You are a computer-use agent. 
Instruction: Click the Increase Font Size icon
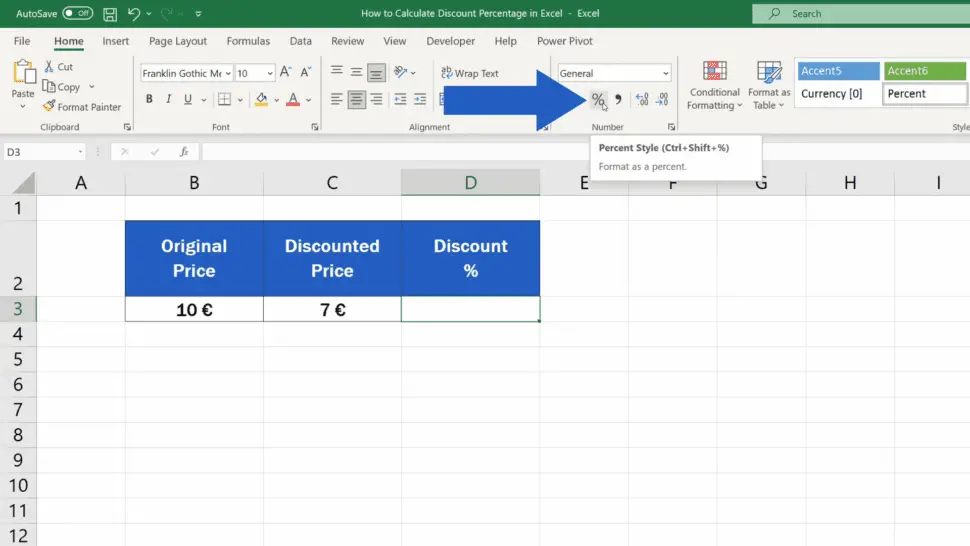point(286,73)
